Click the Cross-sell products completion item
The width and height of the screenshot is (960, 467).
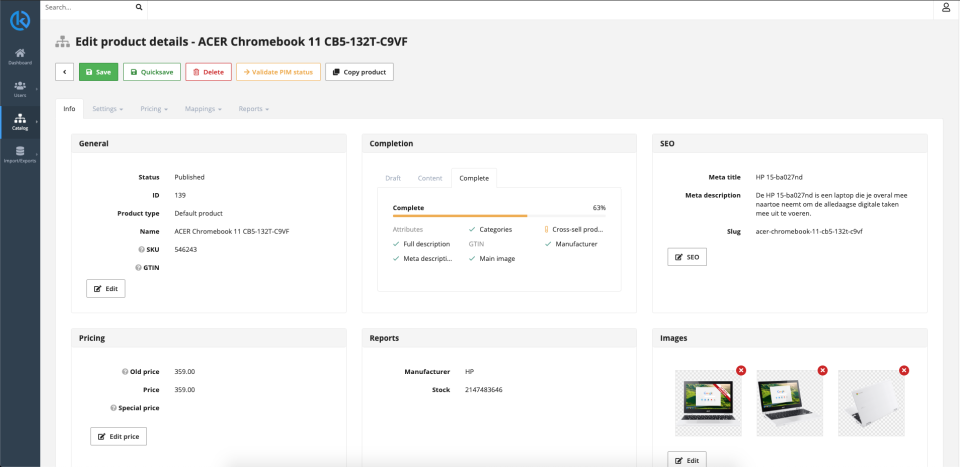(574, 230)
